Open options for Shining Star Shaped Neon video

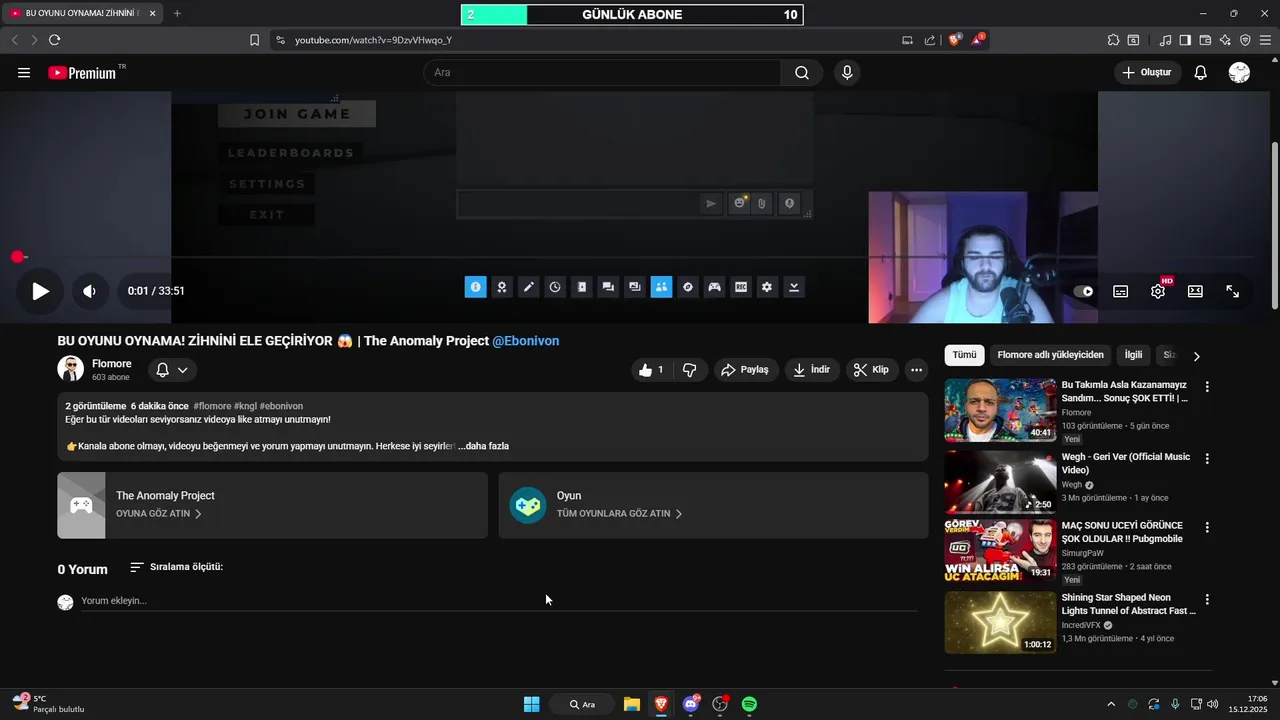click(x=1207, y=600)
